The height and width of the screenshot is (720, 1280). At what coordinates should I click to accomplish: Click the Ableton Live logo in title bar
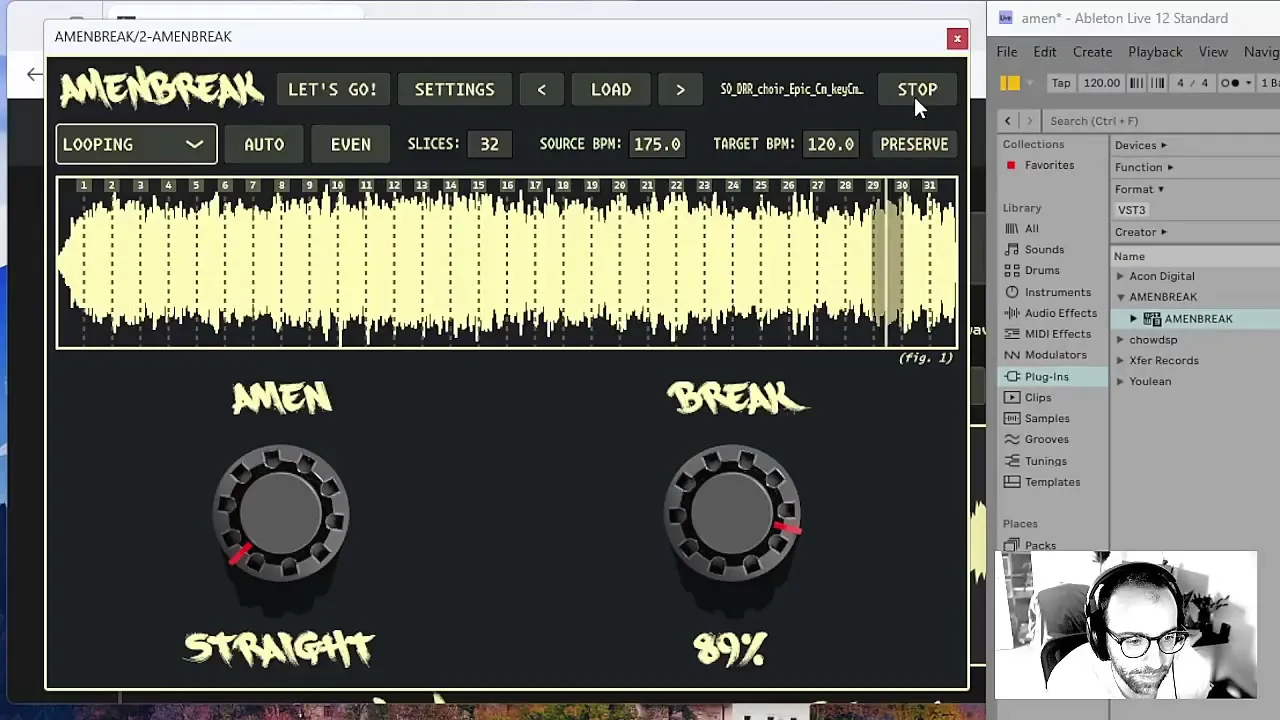pos(1006,18)
